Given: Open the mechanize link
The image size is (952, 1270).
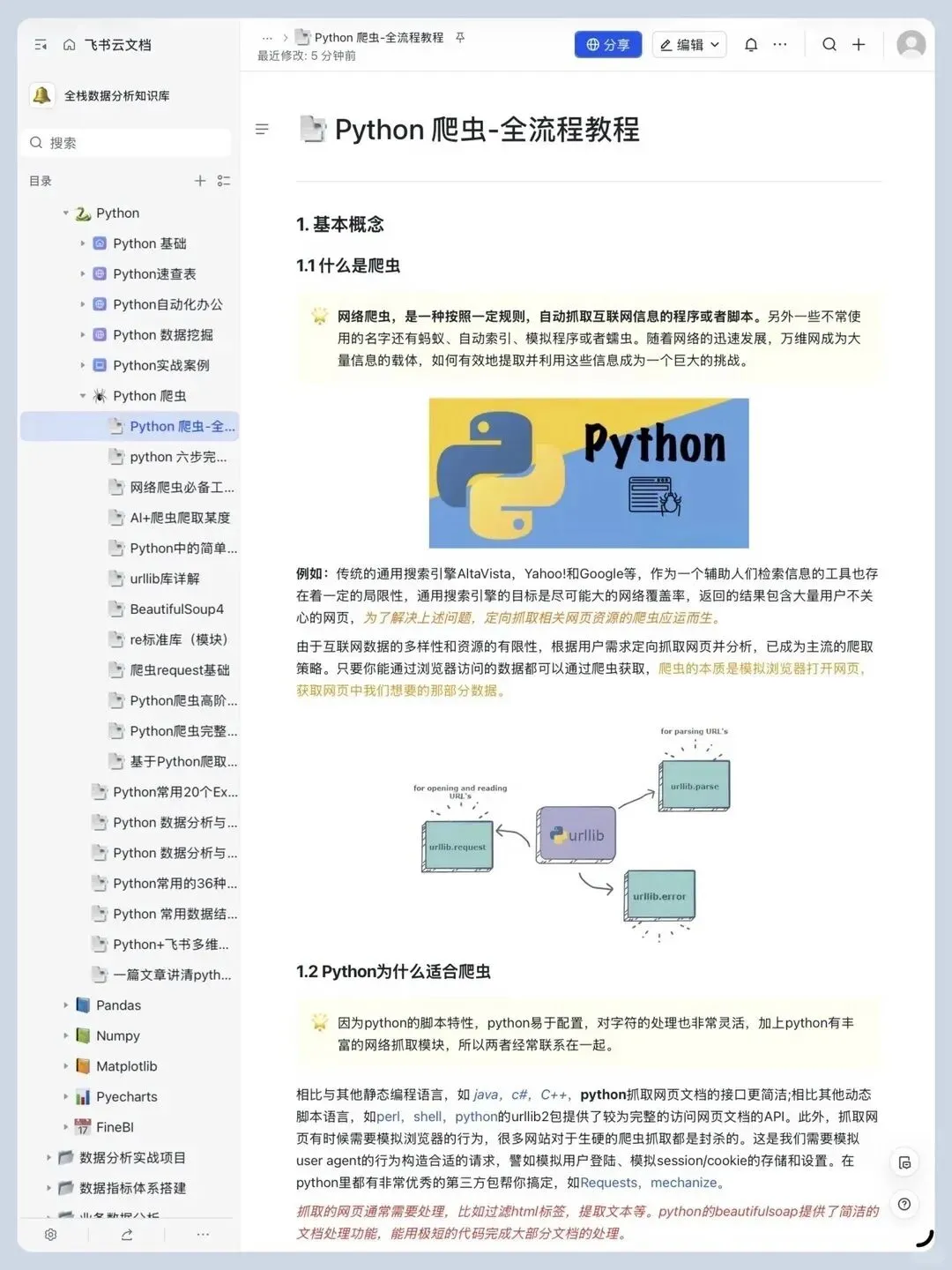Looking at the screenshot, I should tap(683, 1183).
